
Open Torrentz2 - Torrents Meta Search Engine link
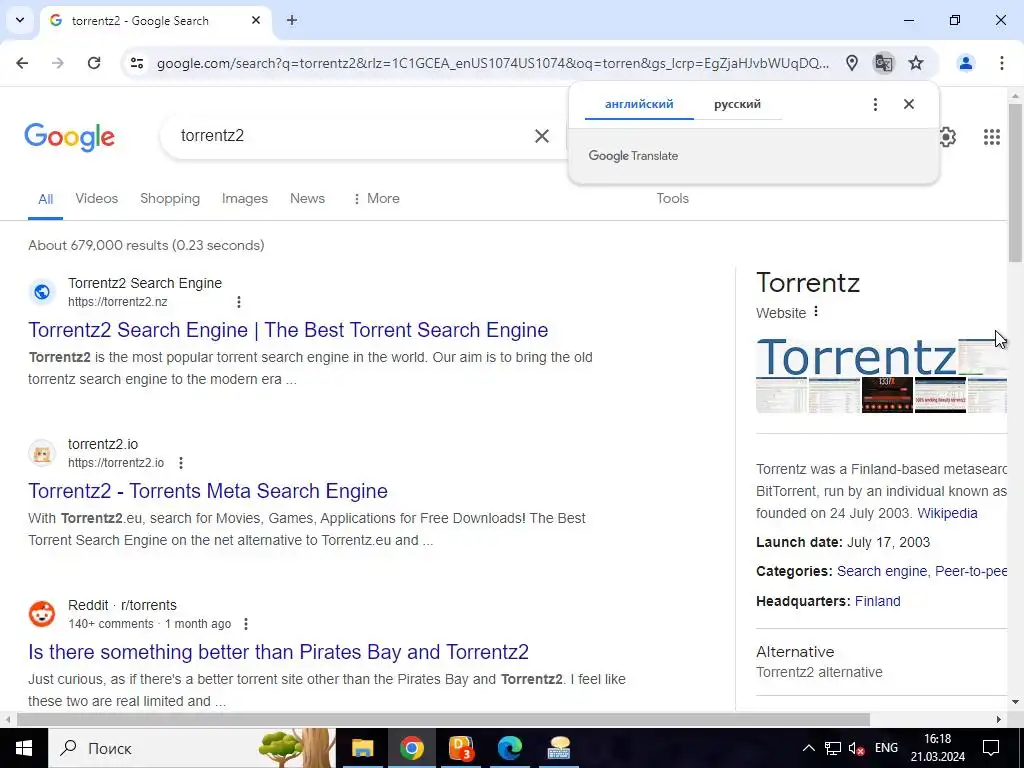pyautogui.click(x=208, y=491)
